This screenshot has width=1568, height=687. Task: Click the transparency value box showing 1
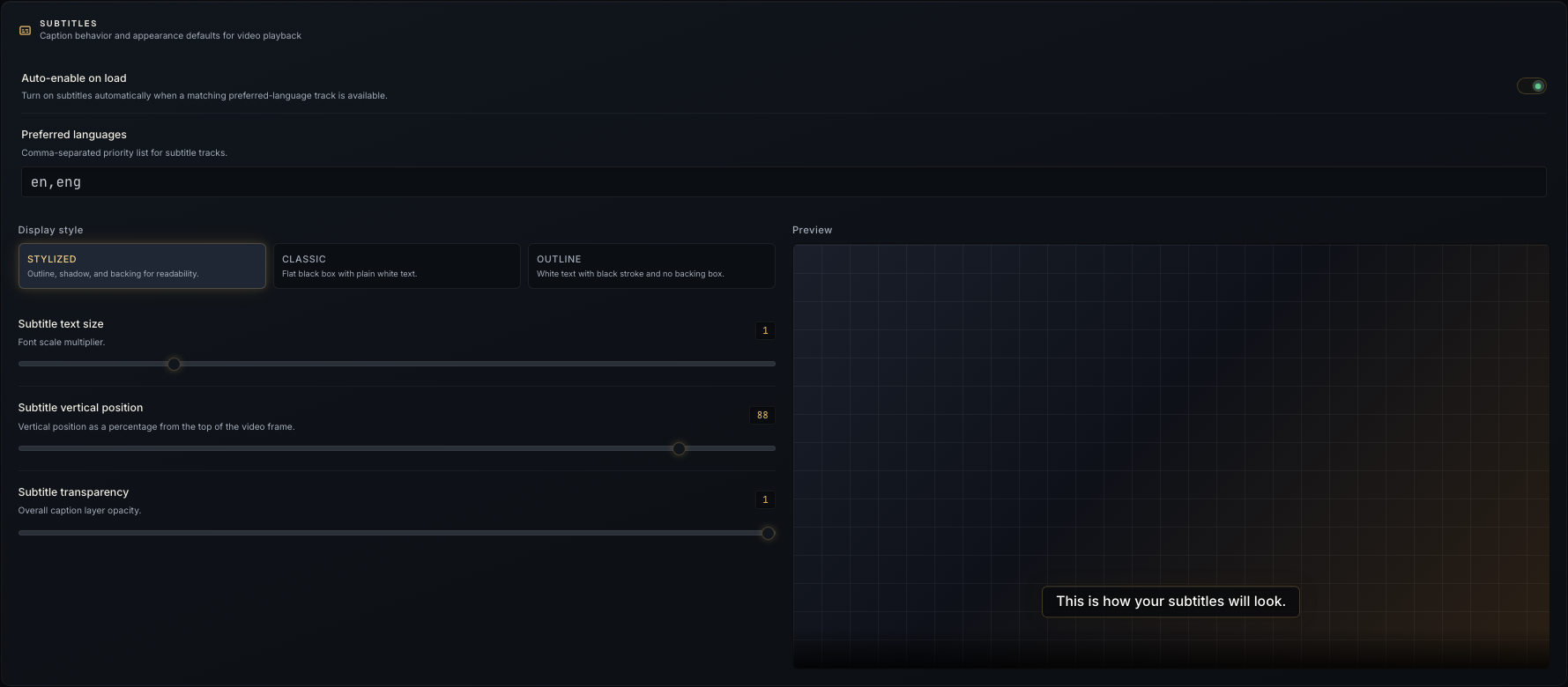765,499
